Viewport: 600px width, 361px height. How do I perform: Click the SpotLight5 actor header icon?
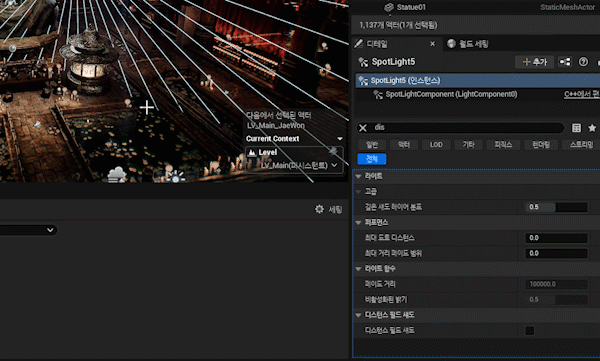coord(362,62)
